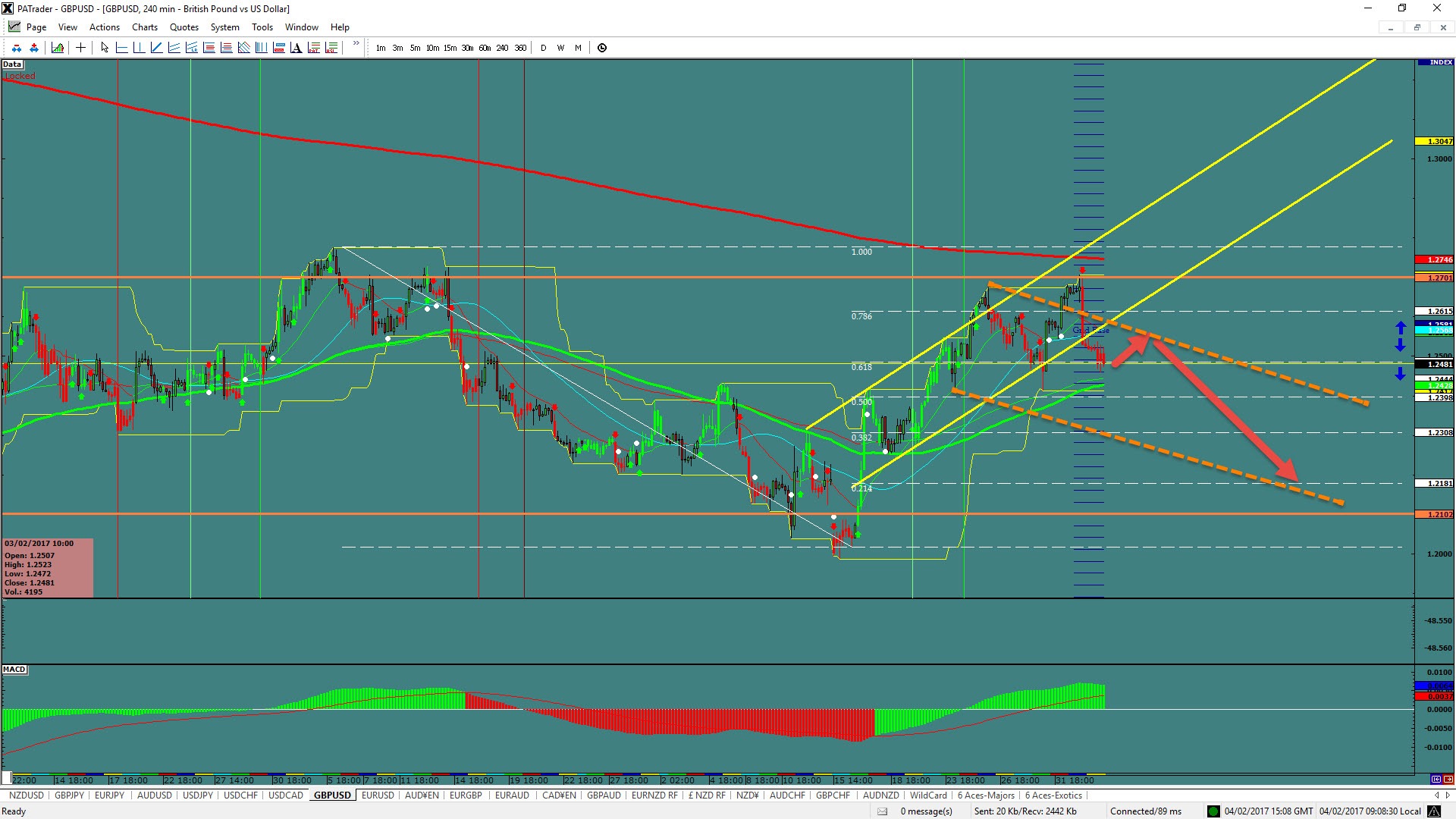Click the message envelope icon in status bar

pyautogui.click(x=883, y=811)
